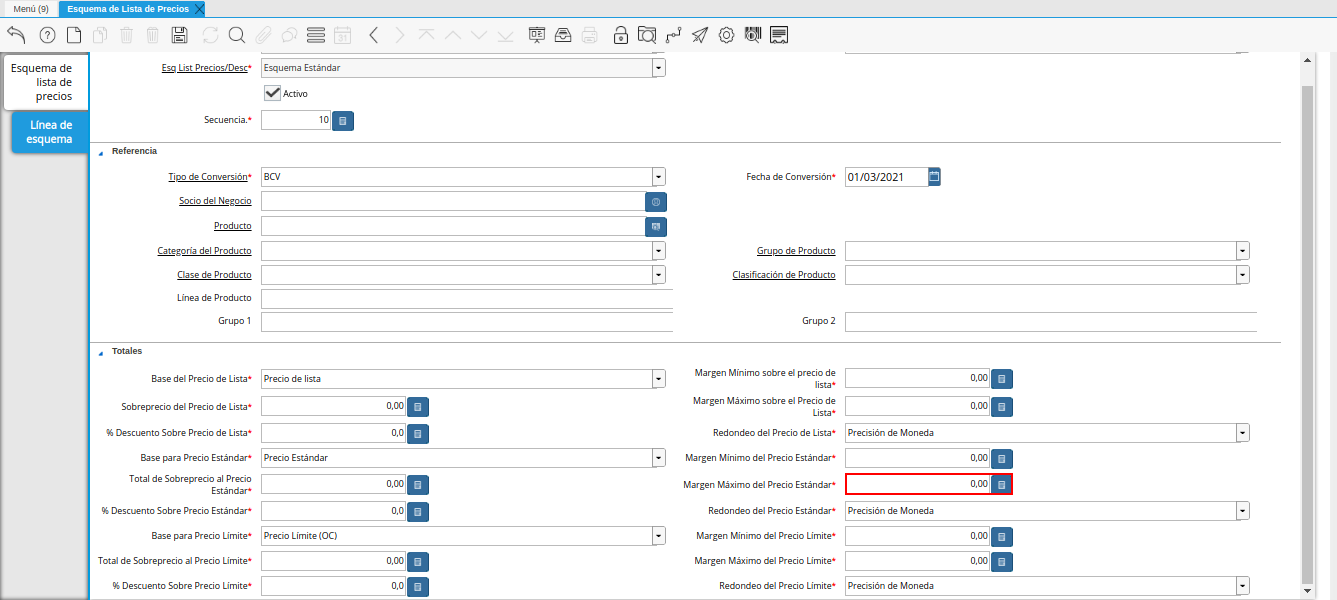Open the magnifying glass search icon
The height and width of the screenshot is (600, 1337).
point(237,35)
